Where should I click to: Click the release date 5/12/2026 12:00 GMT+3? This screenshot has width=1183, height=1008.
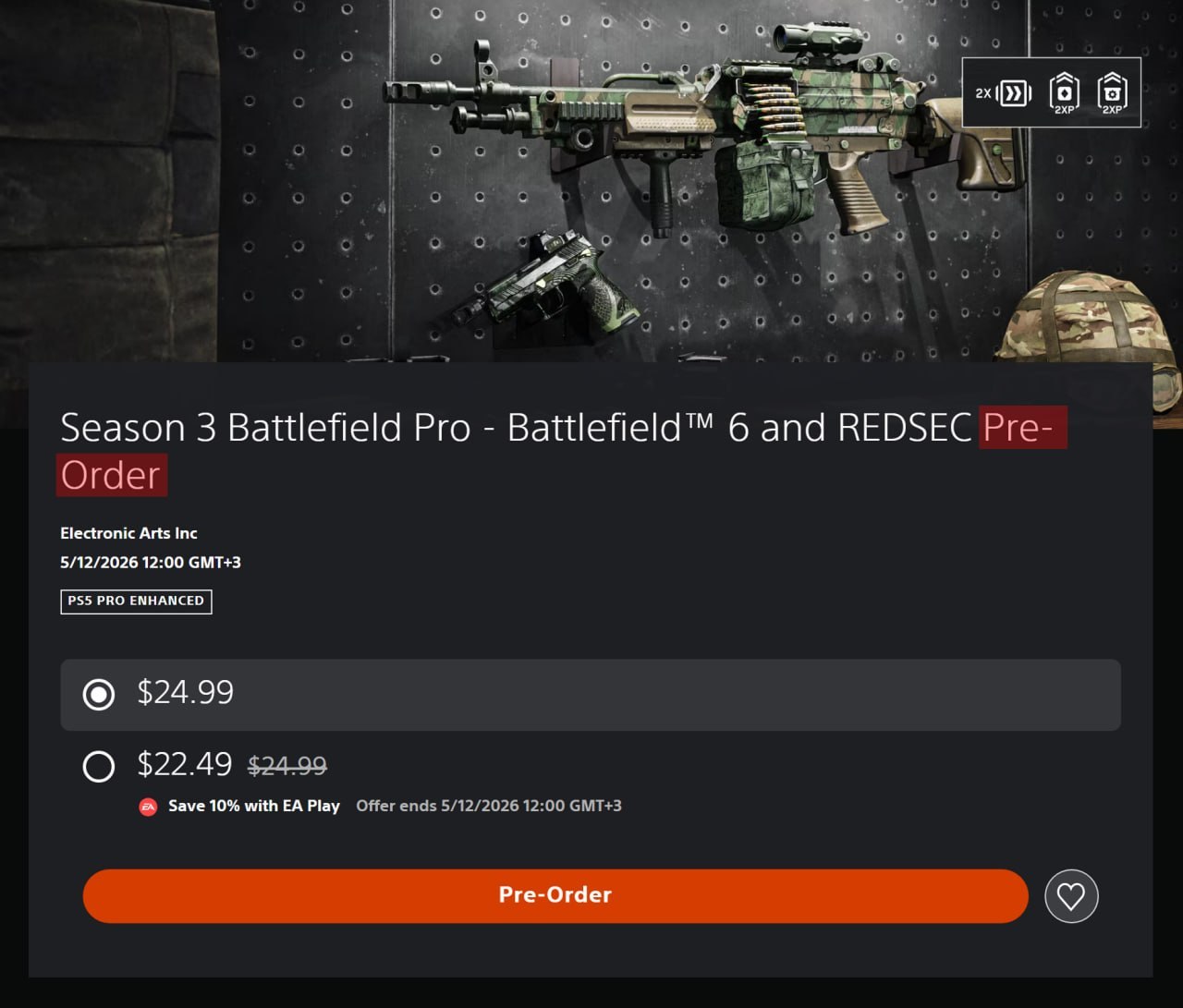click(151, 563)
